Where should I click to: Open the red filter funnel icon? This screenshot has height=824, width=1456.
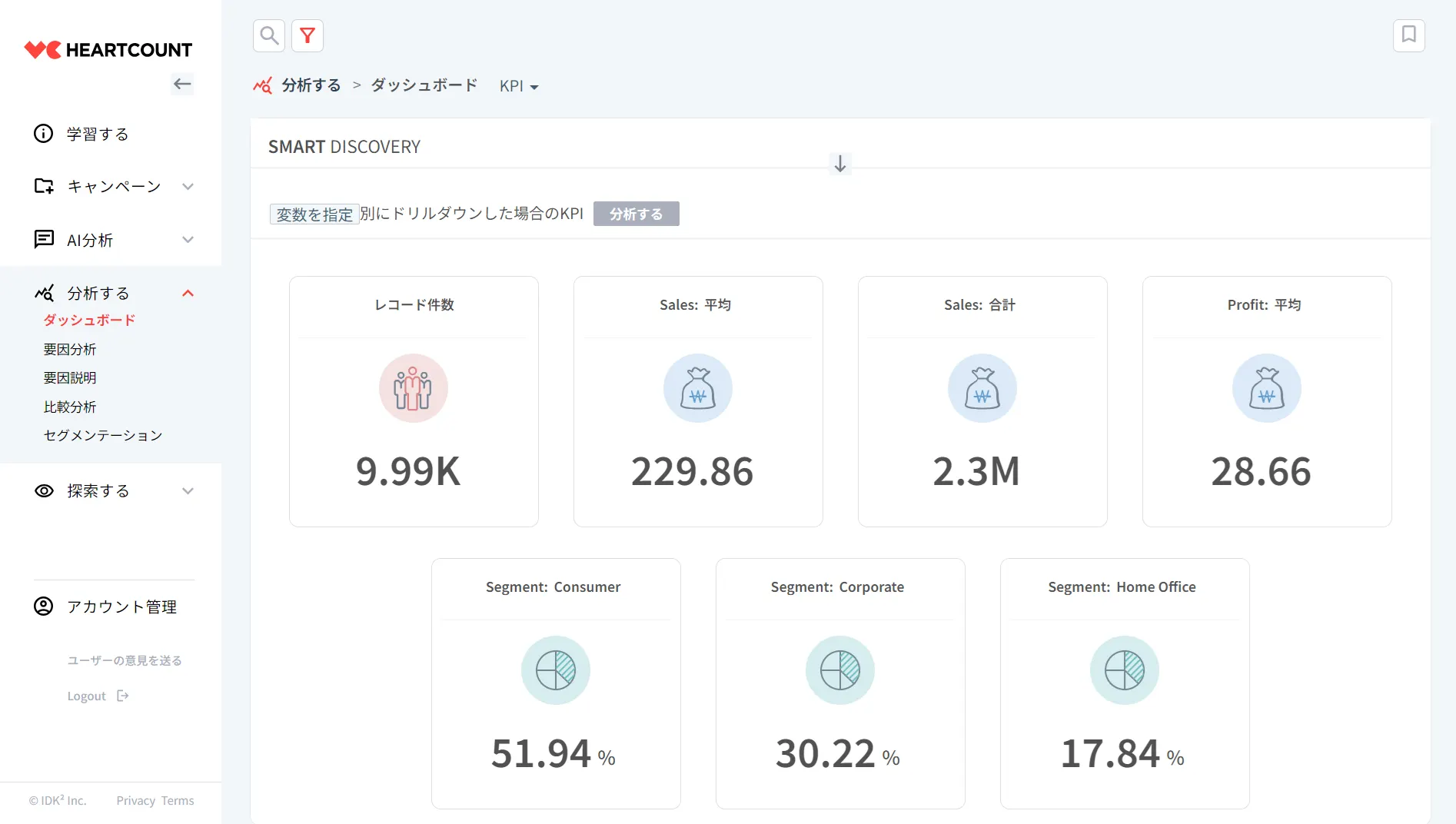tap(307, 35)
